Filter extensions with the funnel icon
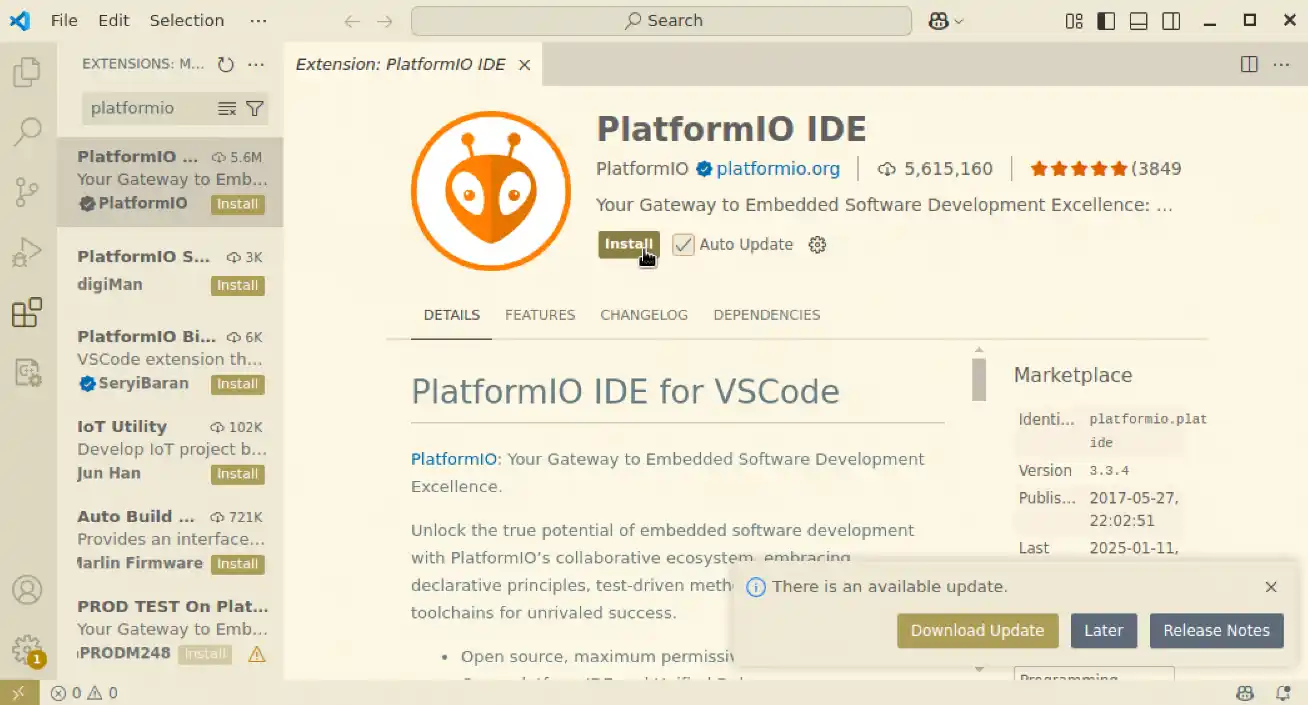The height and width of the screenshot is (705, 1308). [255, 108]
